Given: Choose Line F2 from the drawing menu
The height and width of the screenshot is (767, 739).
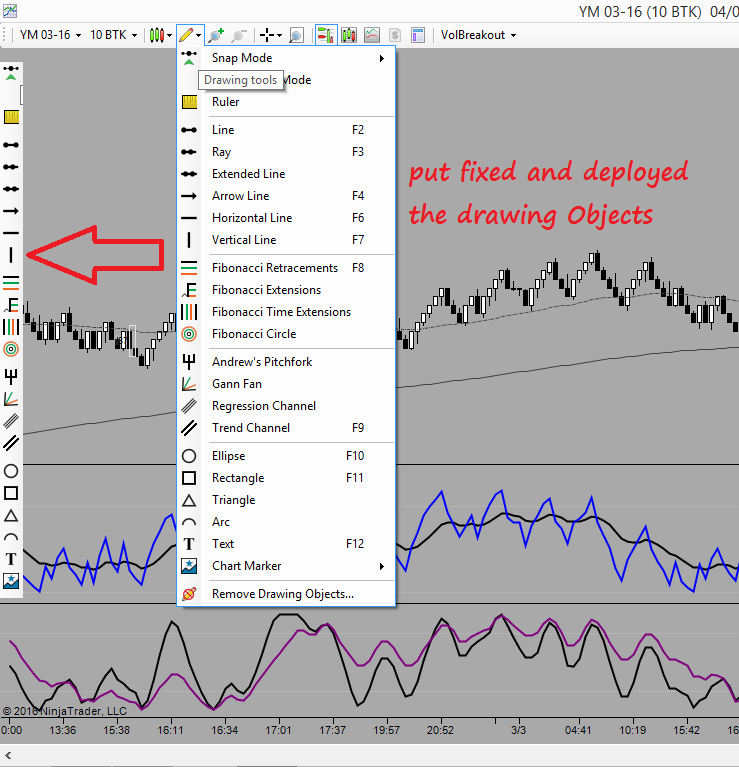Looking at the screenshot, I should point(286,130).
